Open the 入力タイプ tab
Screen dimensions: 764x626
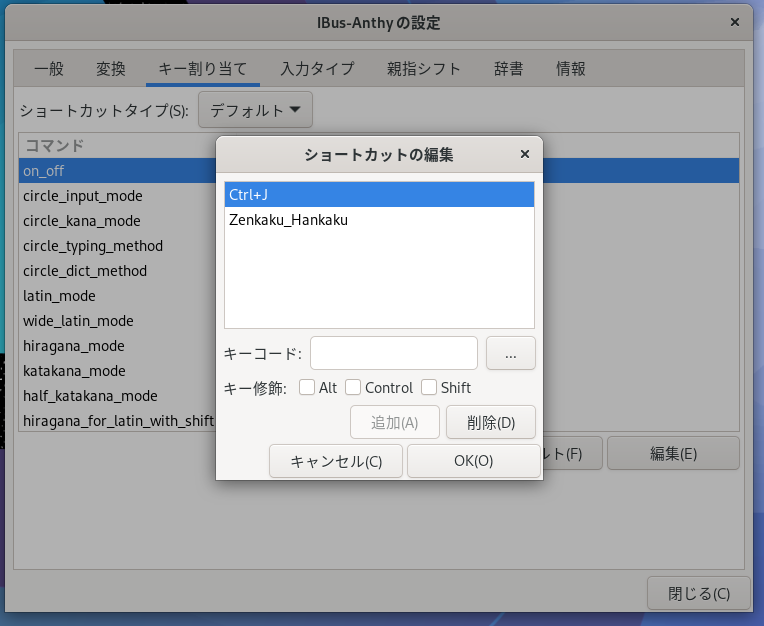[x=317, y=69]
